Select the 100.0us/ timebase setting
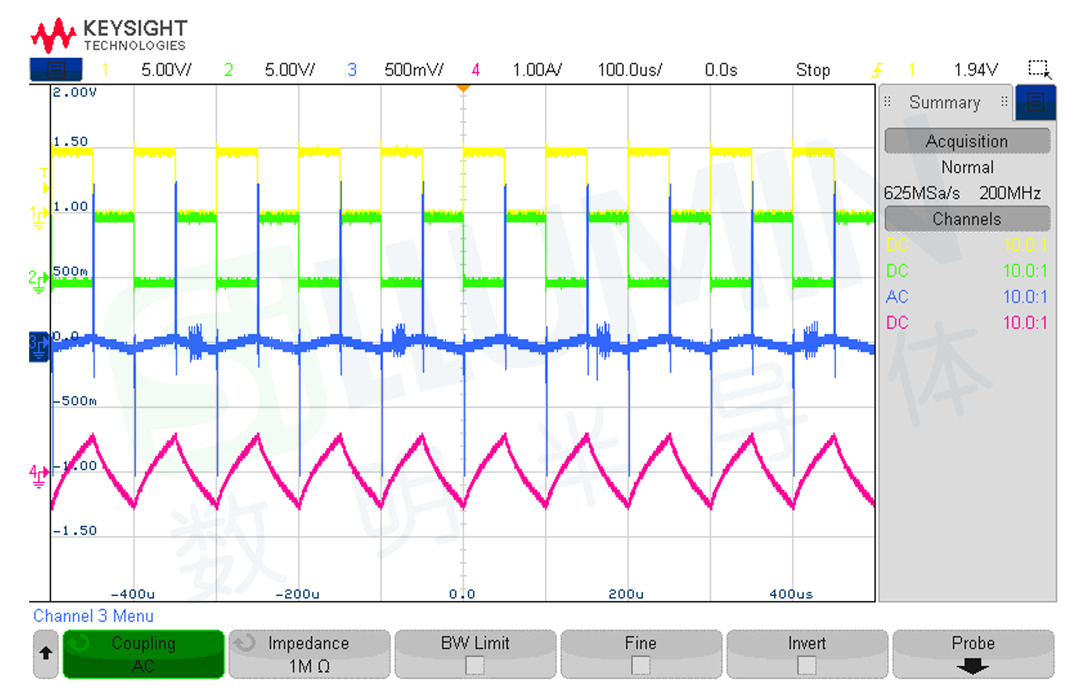This screenshot has width=1091, height=699. coord(629,70)
